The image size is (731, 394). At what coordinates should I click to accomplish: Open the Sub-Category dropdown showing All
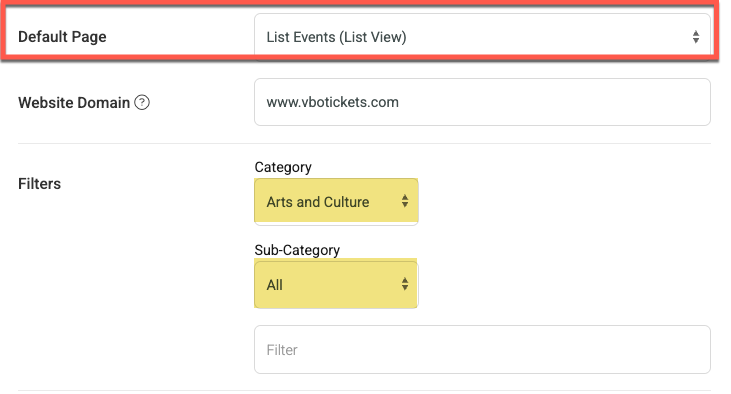point(336,284)
